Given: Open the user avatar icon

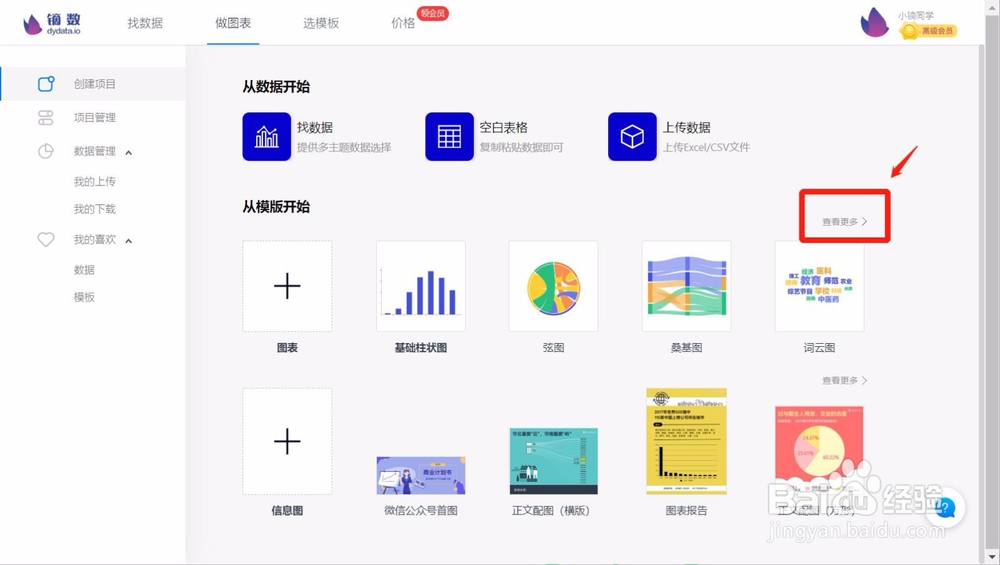Looking at the screenshot, I should (x=874, y=22).
